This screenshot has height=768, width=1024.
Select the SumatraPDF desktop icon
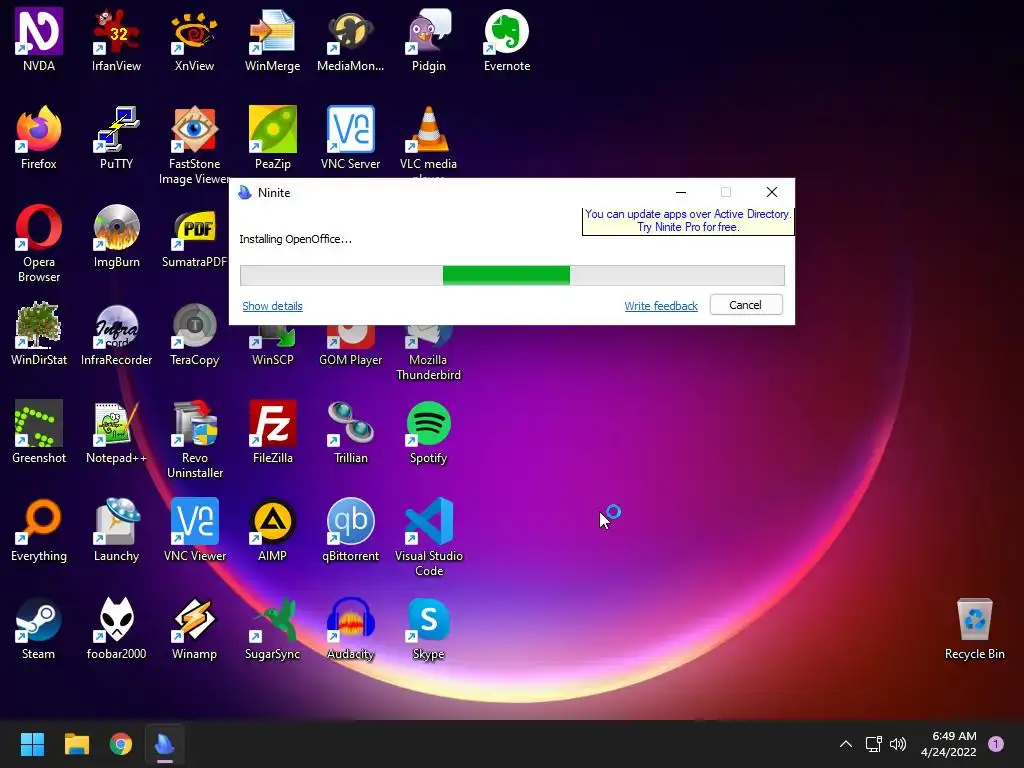coord(194,227)
